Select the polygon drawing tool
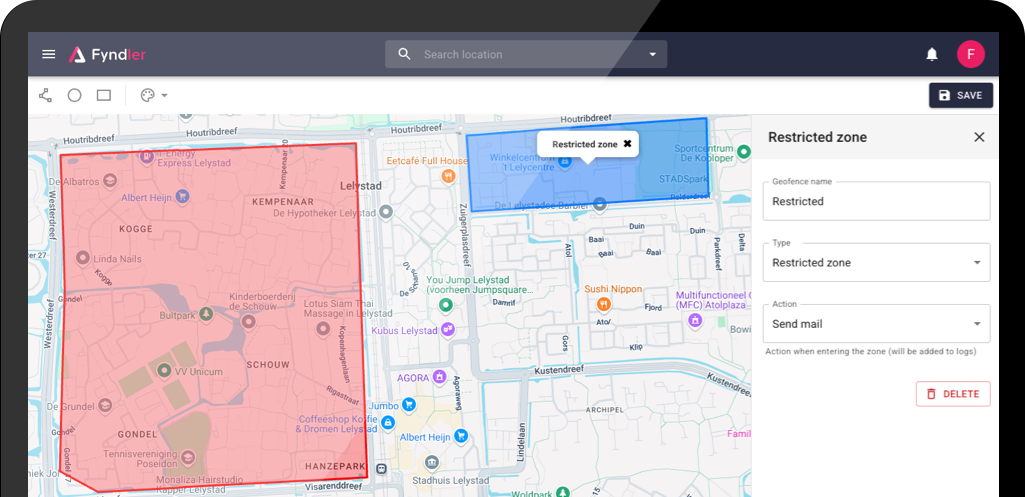The height and width of the screenshot is (497, 1025). click(45, 95)
